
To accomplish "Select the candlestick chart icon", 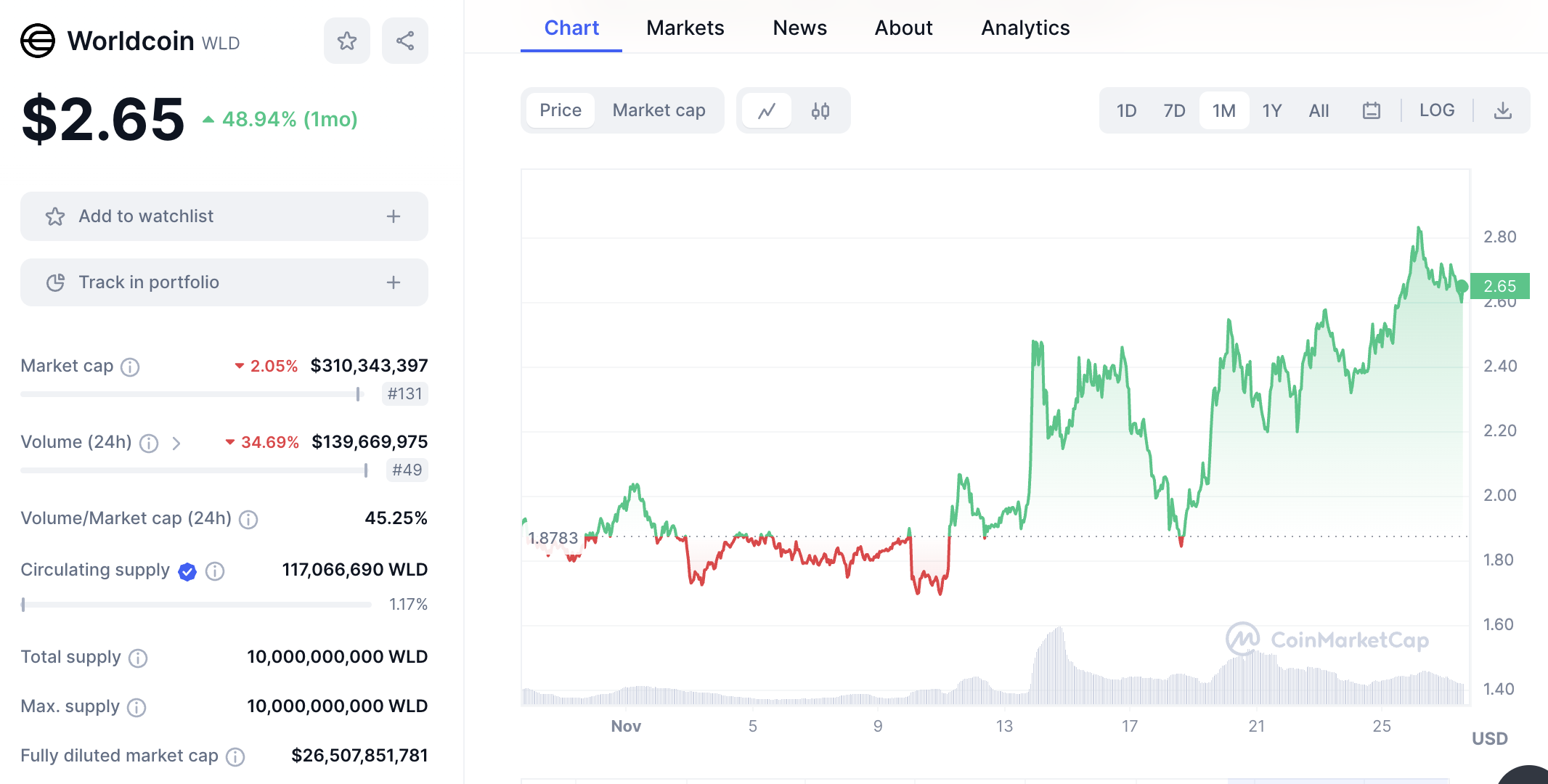I will click(821, 110).
